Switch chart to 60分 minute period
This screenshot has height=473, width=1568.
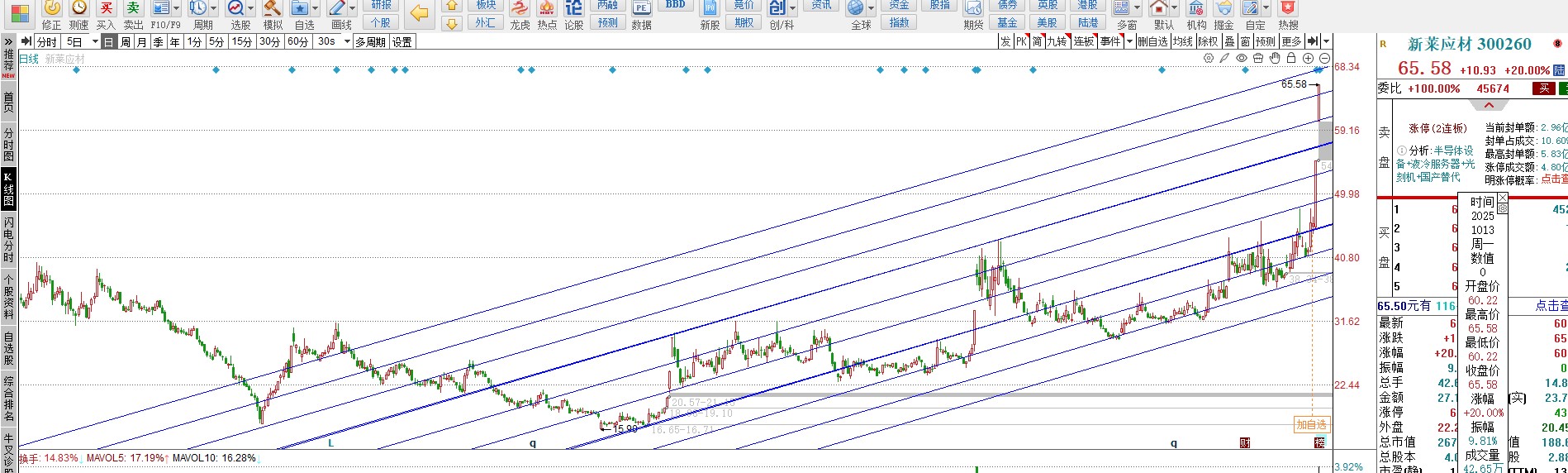(x=297, y=42)
